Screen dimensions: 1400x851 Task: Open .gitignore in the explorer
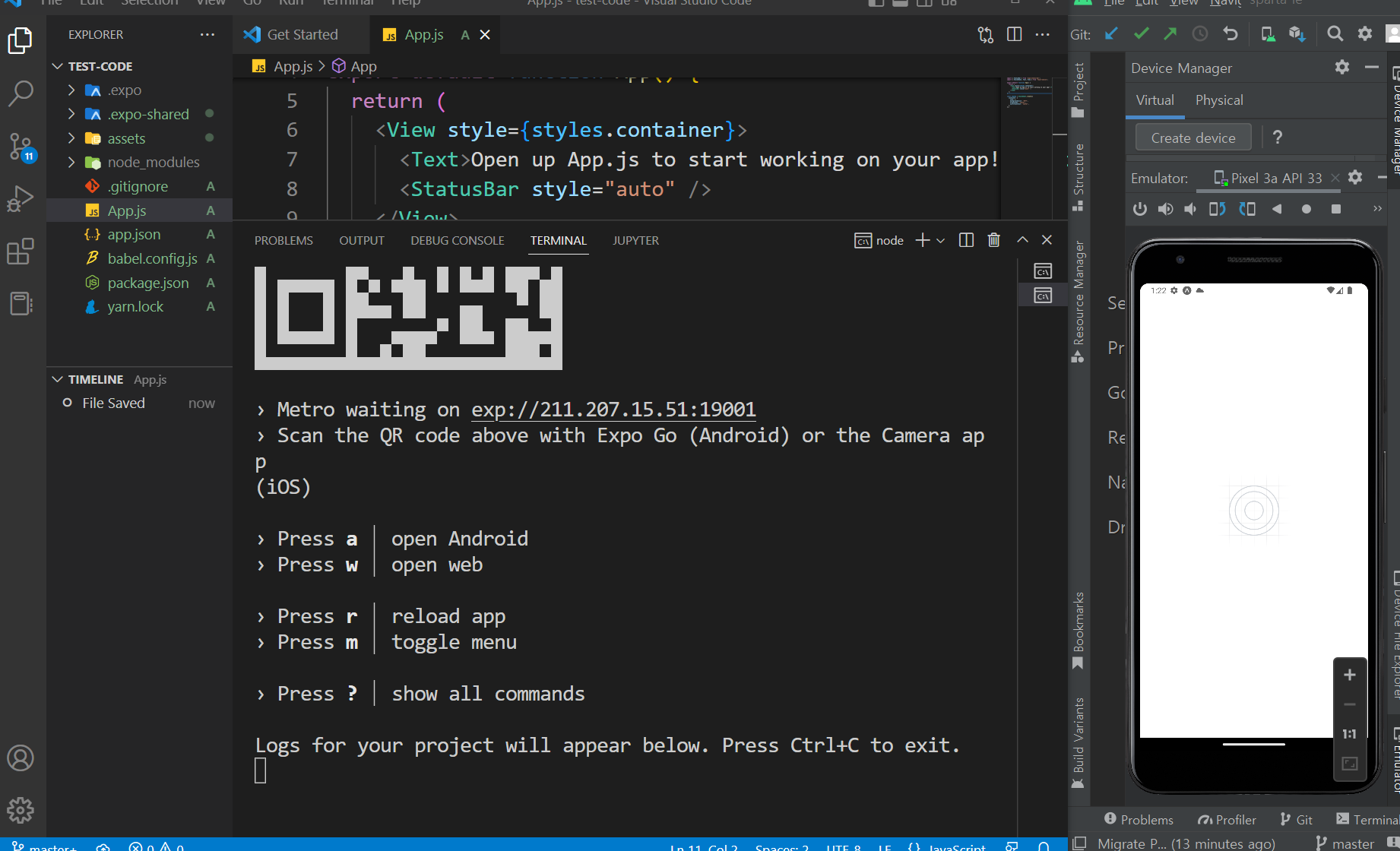click(x=140, y=186)
